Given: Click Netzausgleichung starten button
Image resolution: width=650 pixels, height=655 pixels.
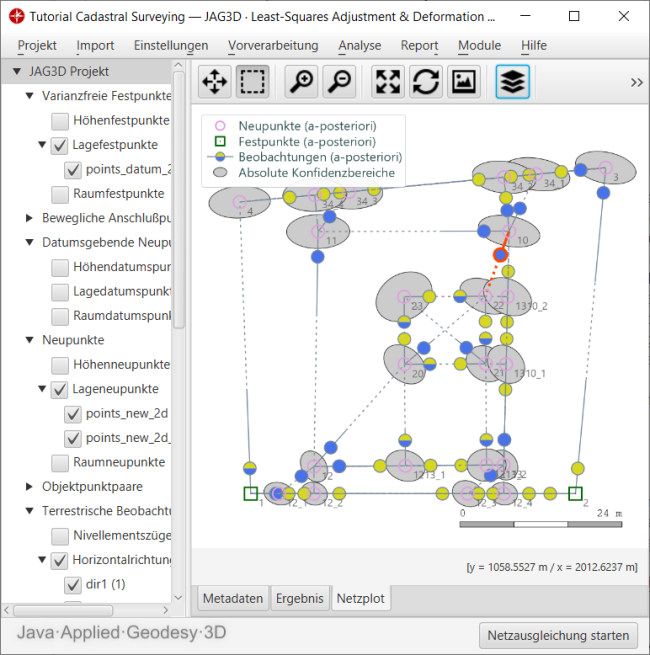Looking at the screenshot, I should click(x=558, y=635).
